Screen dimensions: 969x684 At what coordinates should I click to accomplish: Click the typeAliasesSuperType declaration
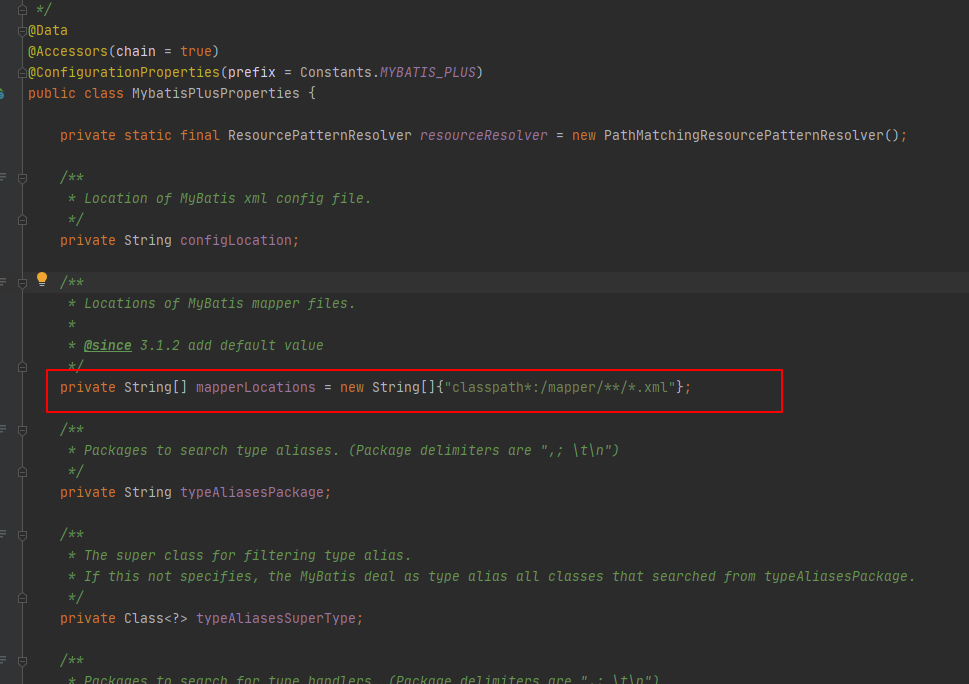279,618
